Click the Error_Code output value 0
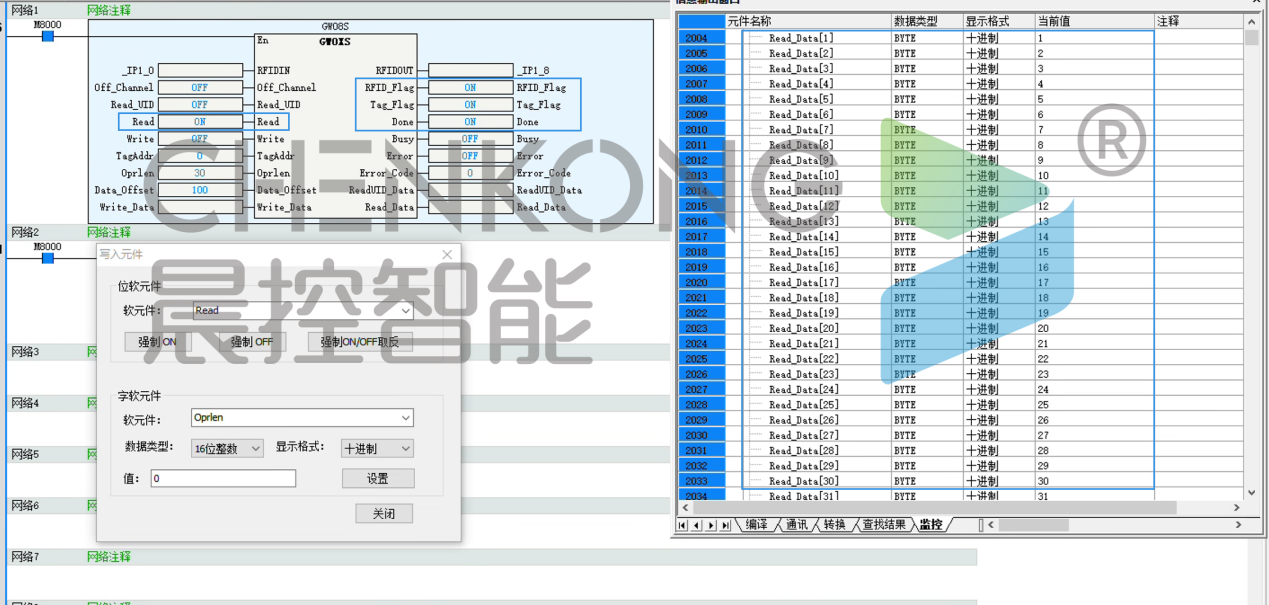 click(470, 173)
